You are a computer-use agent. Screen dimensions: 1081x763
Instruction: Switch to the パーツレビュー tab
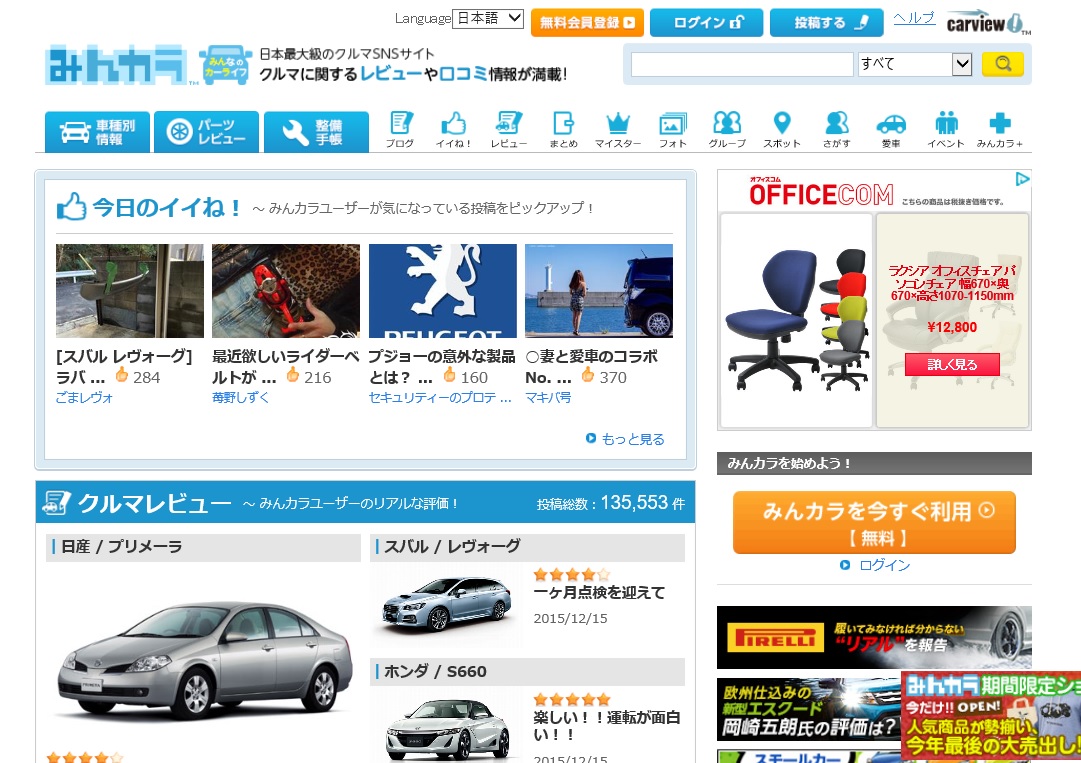[x=206, y=132]
